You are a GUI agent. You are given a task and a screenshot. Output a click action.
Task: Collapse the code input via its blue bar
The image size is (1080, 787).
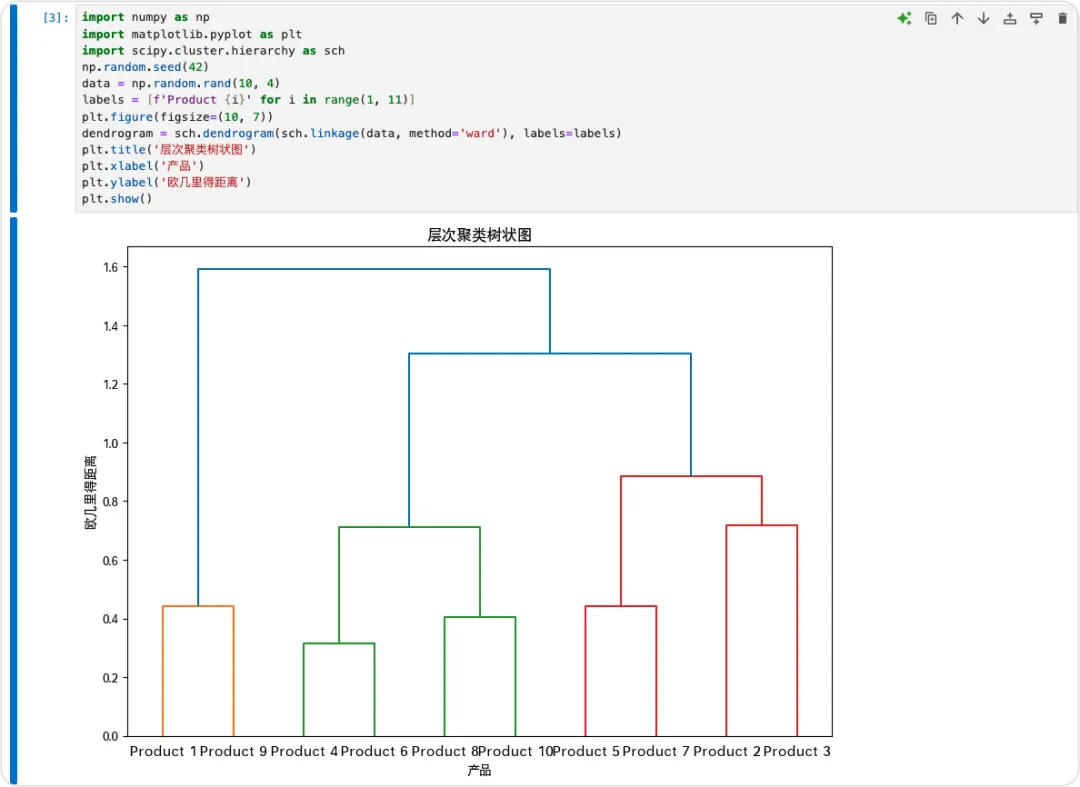click(x=14, y=108)
